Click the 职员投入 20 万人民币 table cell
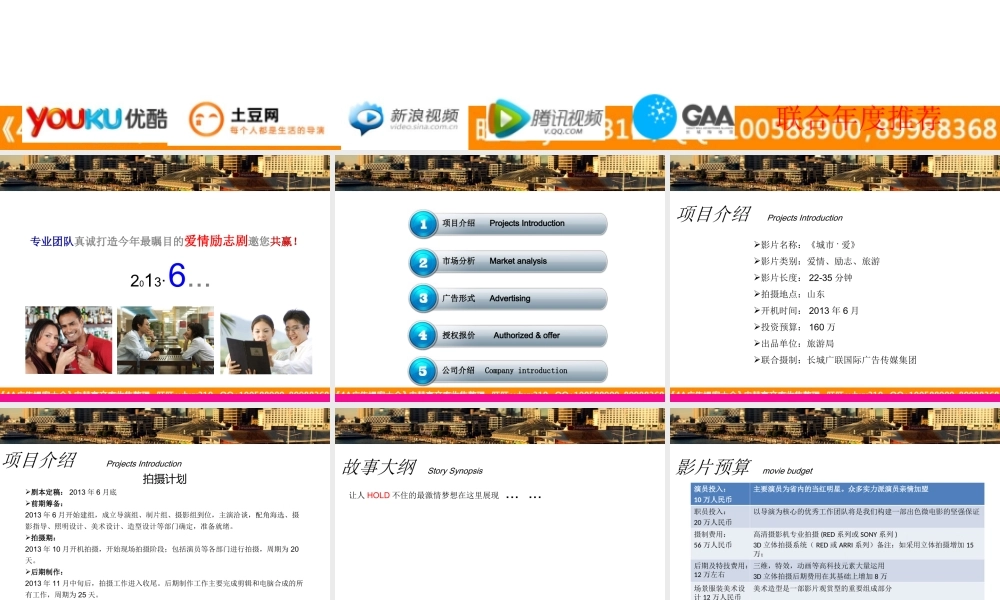 tap(721, 516)
